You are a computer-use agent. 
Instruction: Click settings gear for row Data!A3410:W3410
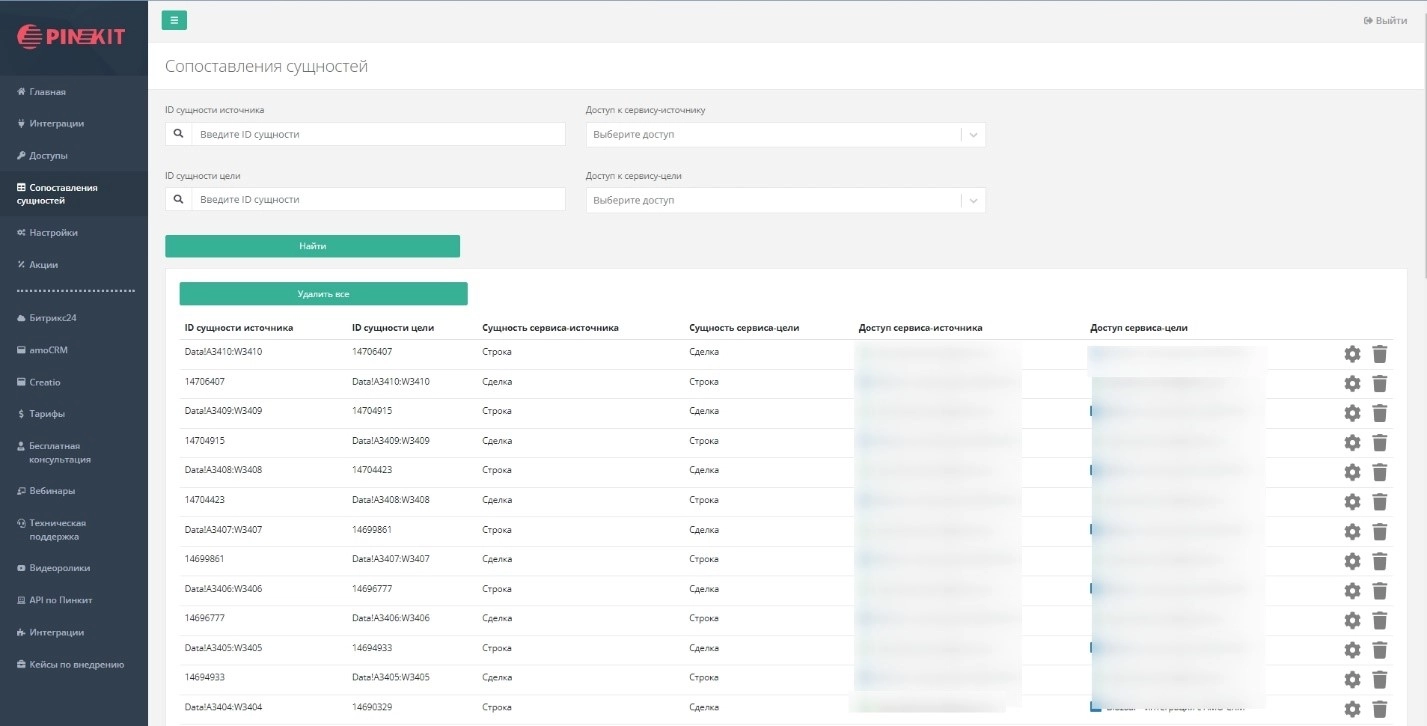pos(1352,354)
